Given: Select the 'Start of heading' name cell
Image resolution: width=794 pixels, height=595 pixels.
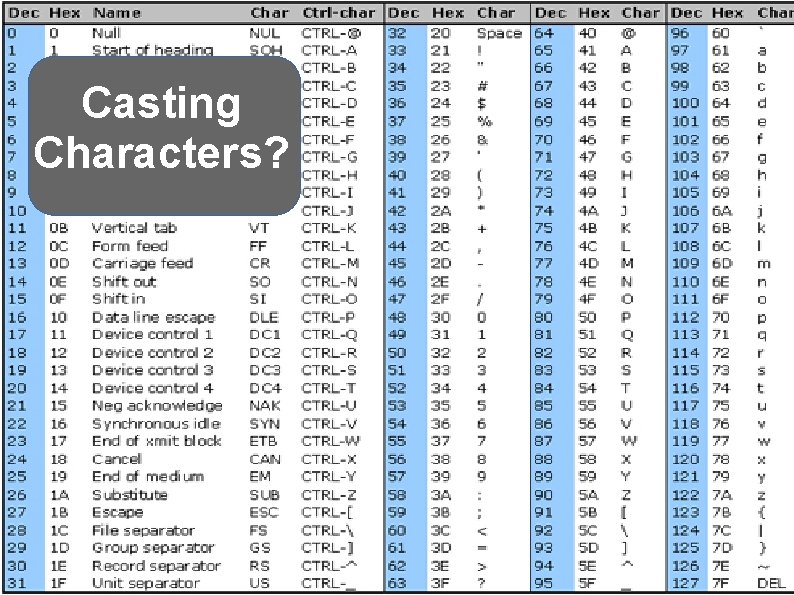Looking at the screenshot, I should (x=152, y=50).
